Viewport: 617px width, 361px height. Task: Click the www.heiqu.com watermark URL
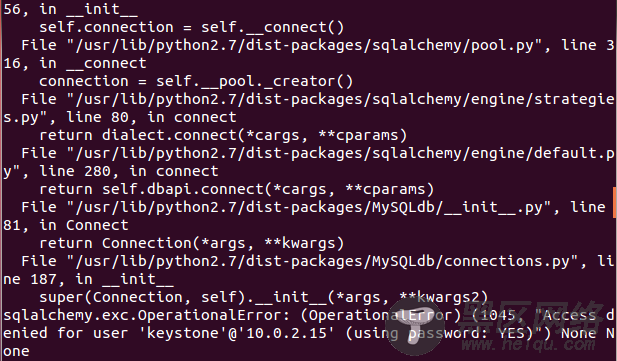click(x=528, y=345)
